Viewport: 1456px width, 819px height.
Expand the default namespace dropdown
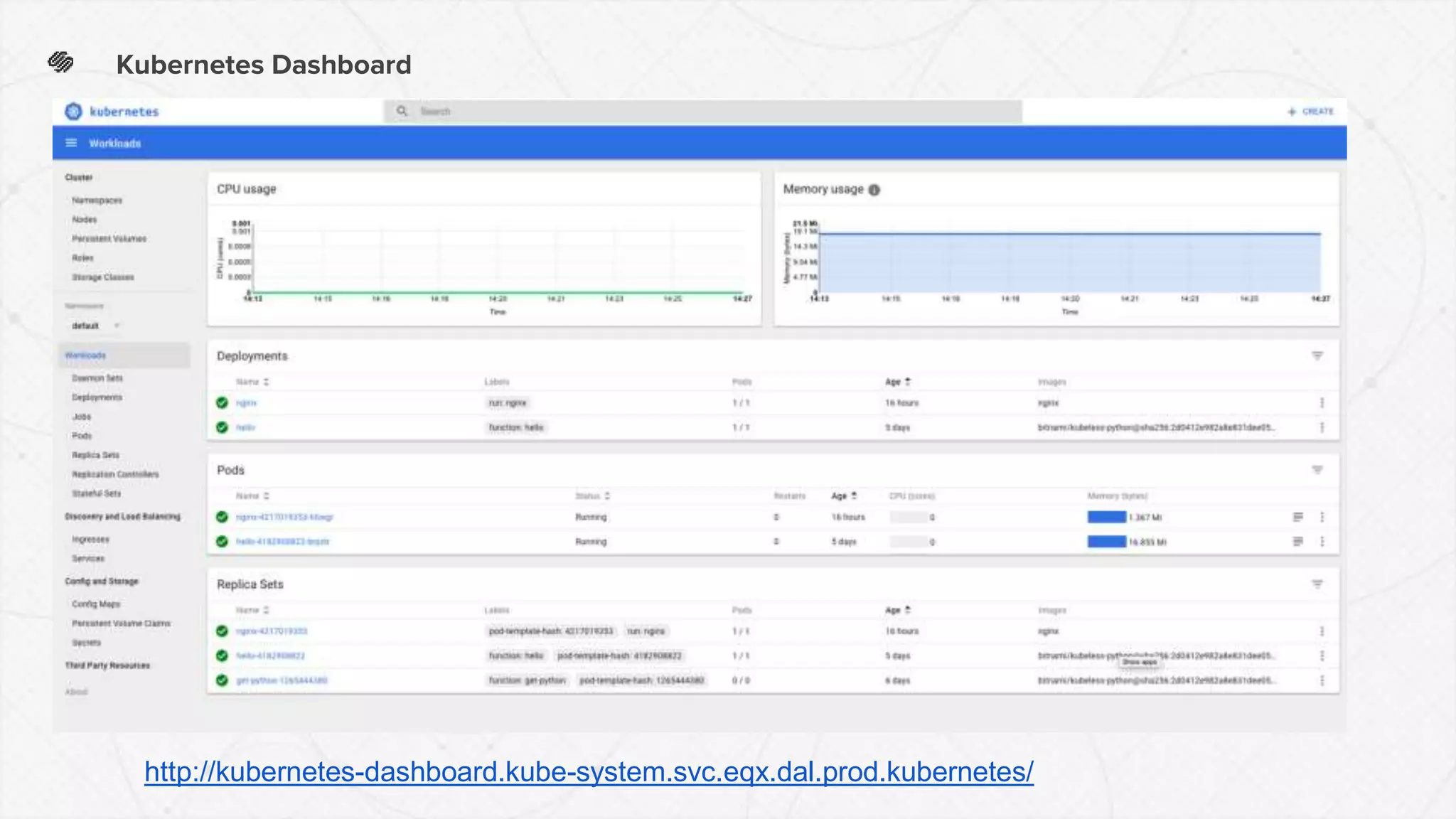[117, 326]
